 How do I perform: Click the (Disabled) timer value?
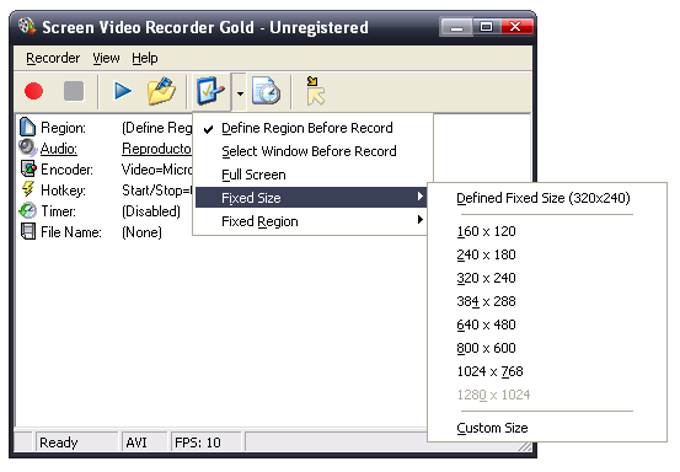[151, 211]
